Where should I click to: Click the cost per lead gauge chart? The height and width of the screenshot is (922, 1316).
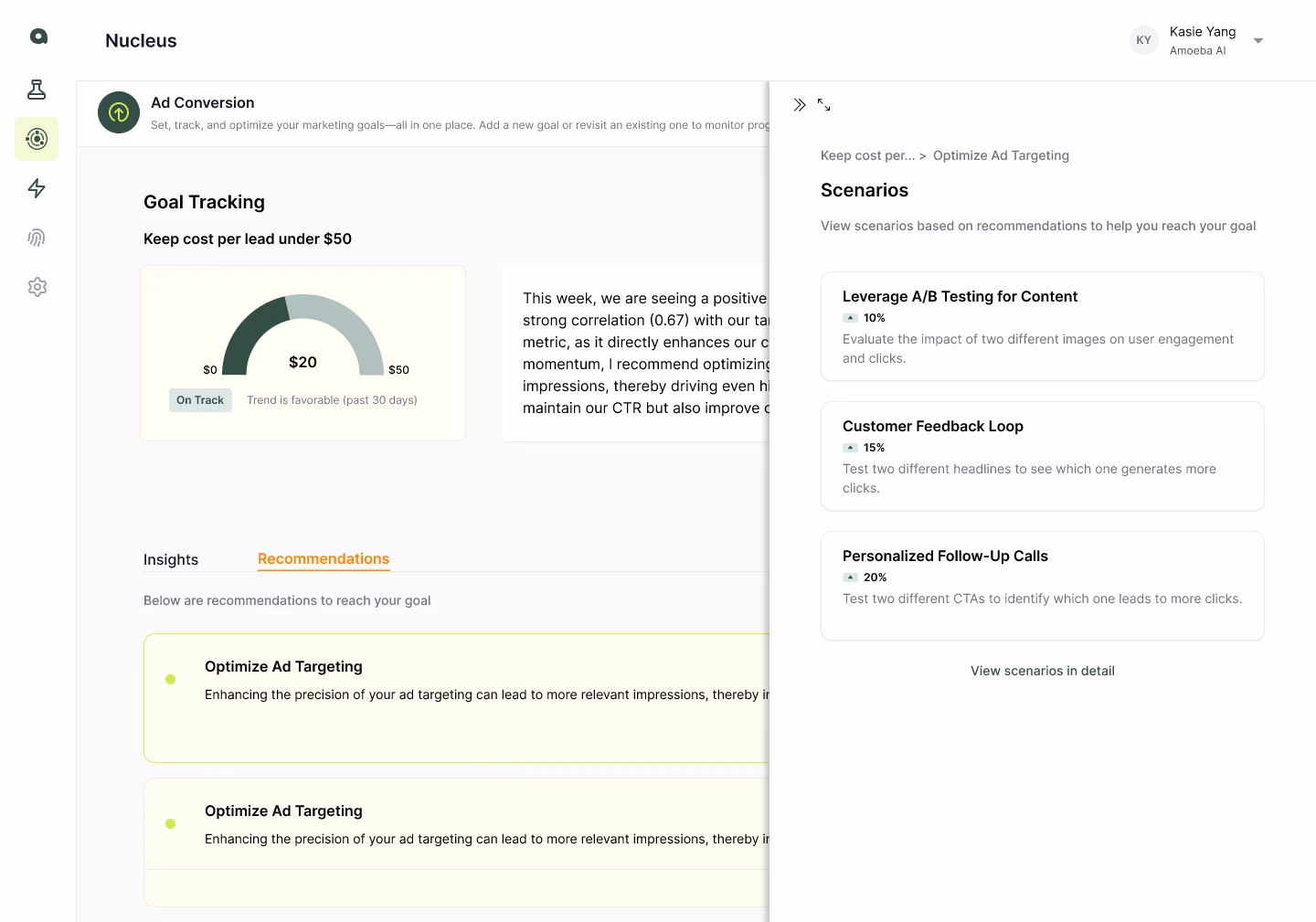pos(303,334)
